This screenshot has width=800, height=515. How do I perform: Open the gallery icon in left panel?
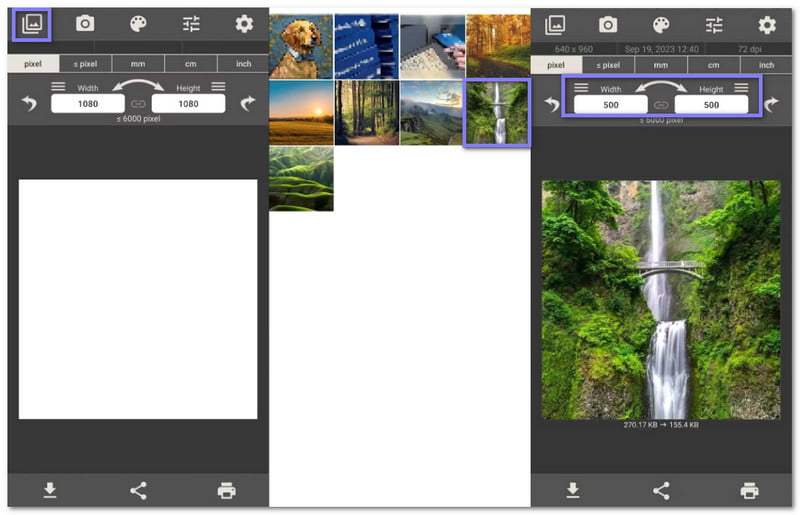[x=32, y=24]
